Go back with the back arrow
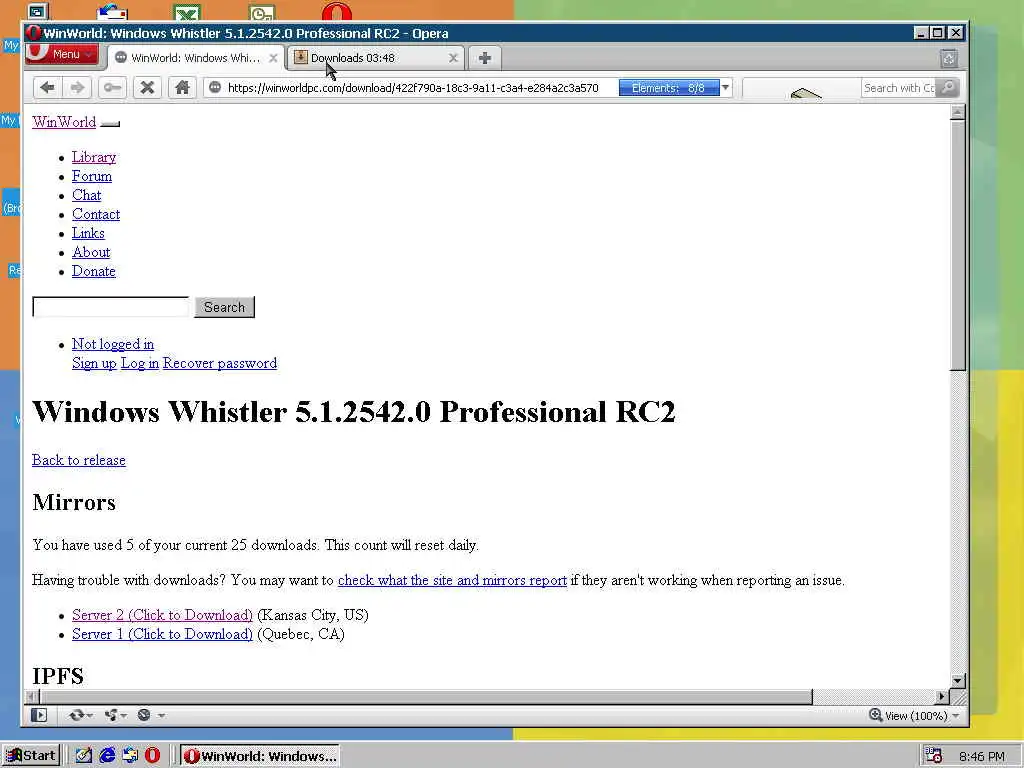 click(x=48, y=88)
